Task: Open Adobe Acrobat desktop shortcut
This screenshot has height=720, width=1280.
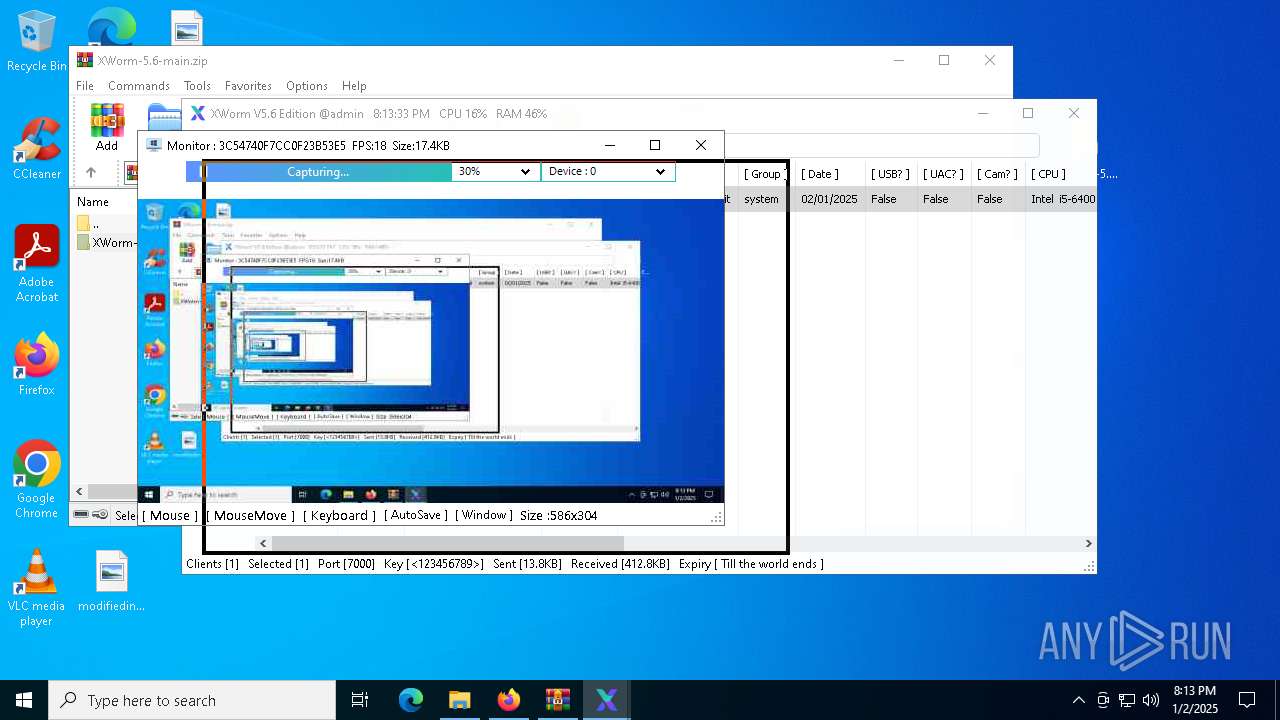Action: 37,264
